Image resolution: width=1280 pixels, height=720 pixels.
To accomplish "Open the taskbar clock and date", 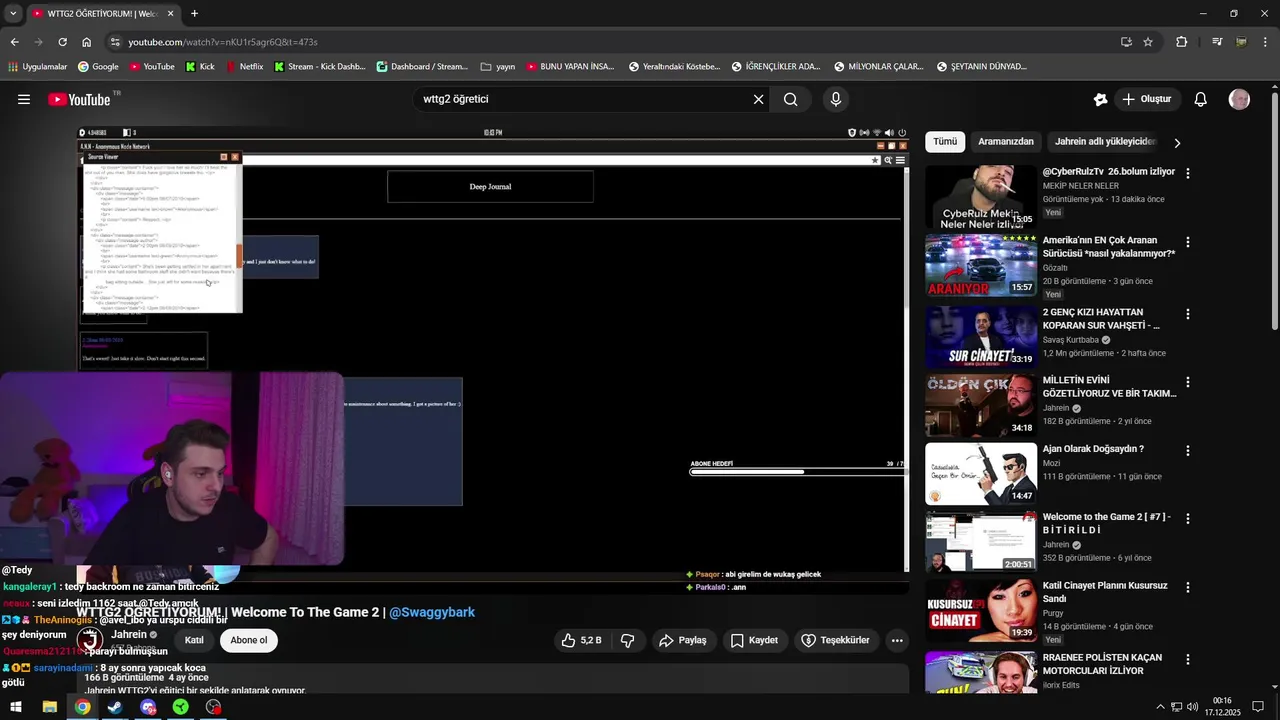I will click(x=1222, y=707).
